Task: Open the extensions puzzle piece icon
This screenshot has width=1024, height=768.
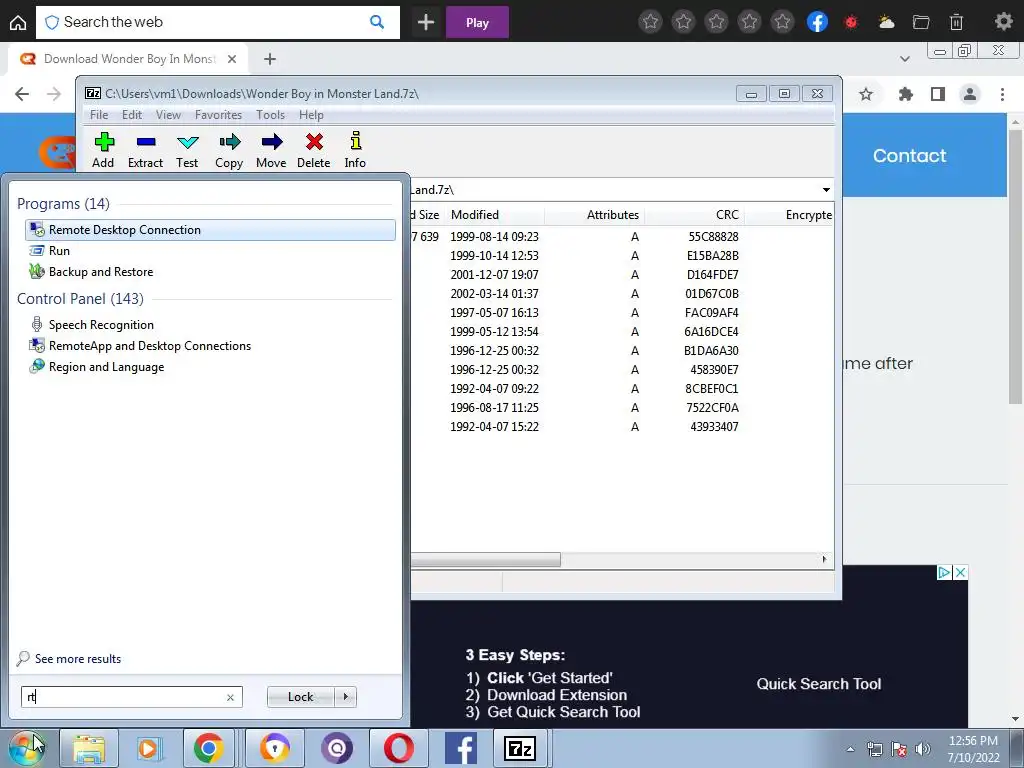Action: click(905, 94)
